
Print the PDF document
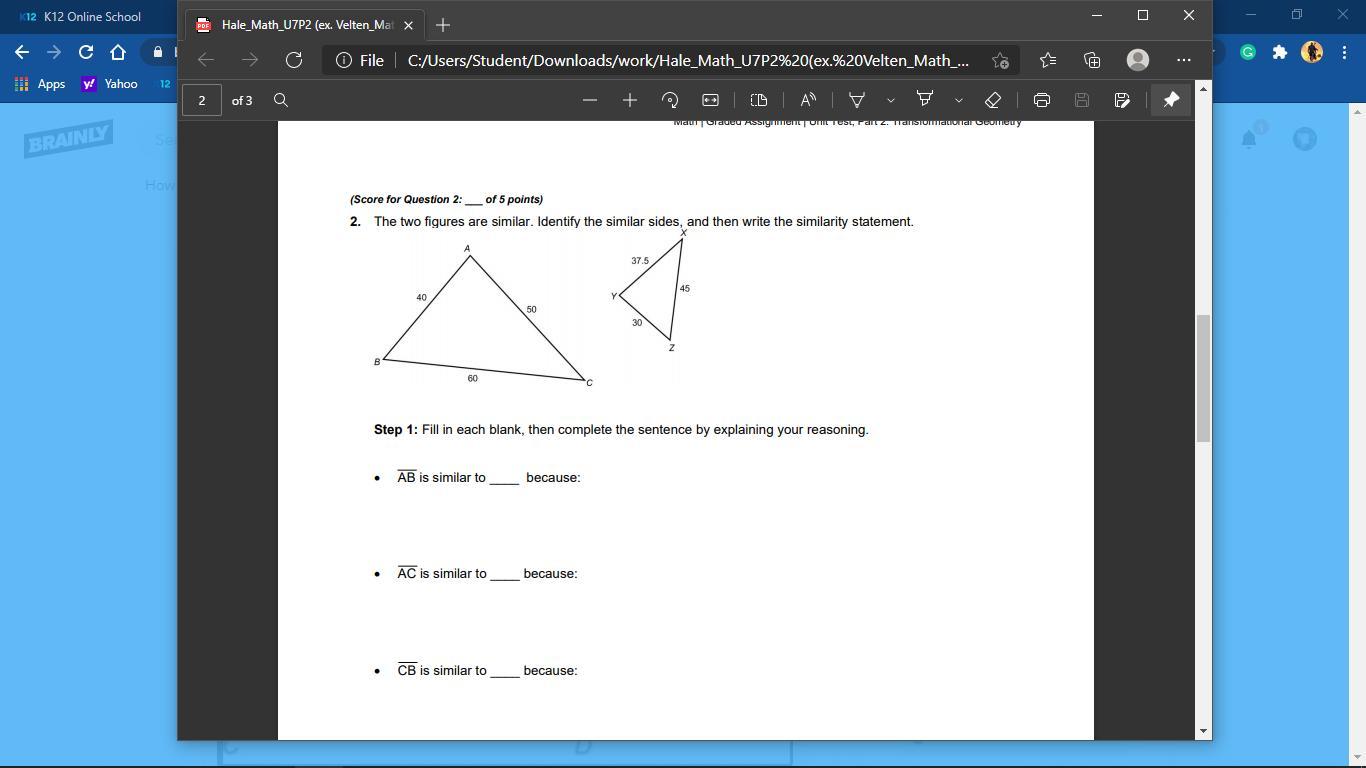click(1042, 100)
